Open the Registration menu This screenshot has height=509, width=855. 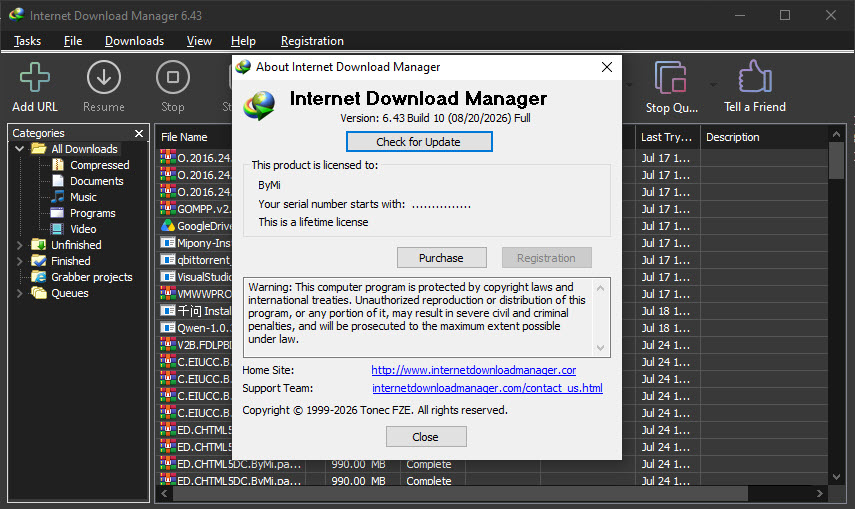click(x=312, y=41)
